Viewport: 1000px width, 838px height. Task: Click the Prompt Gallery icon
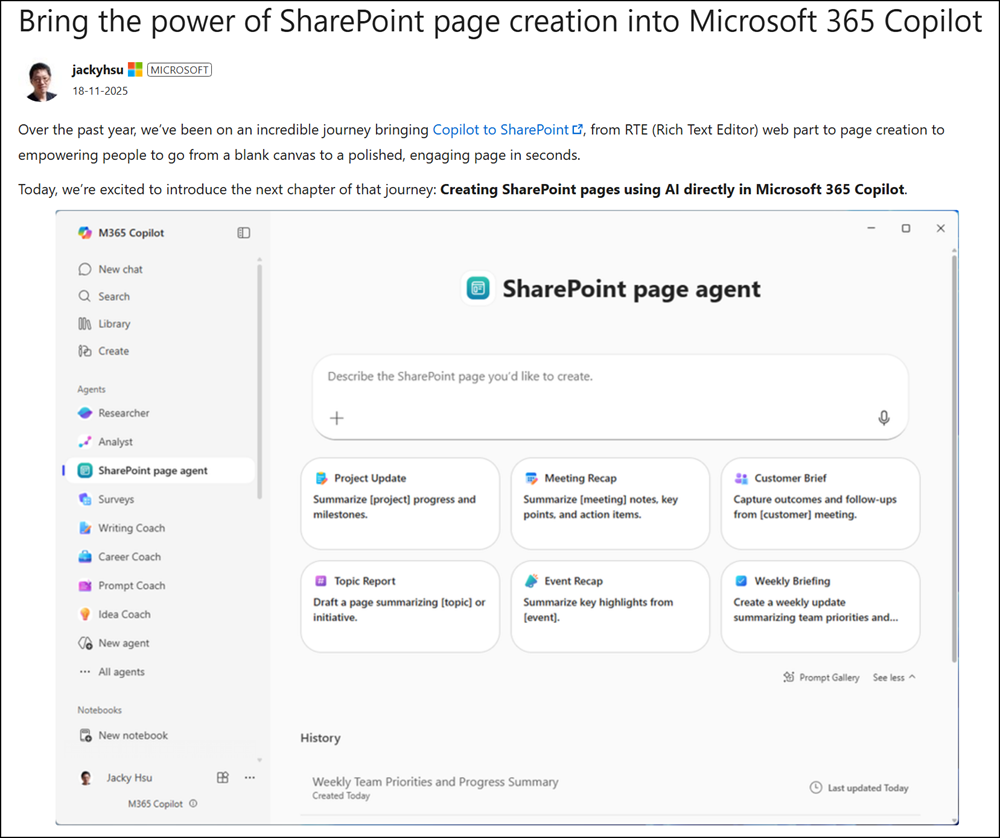tap(789, 677)
